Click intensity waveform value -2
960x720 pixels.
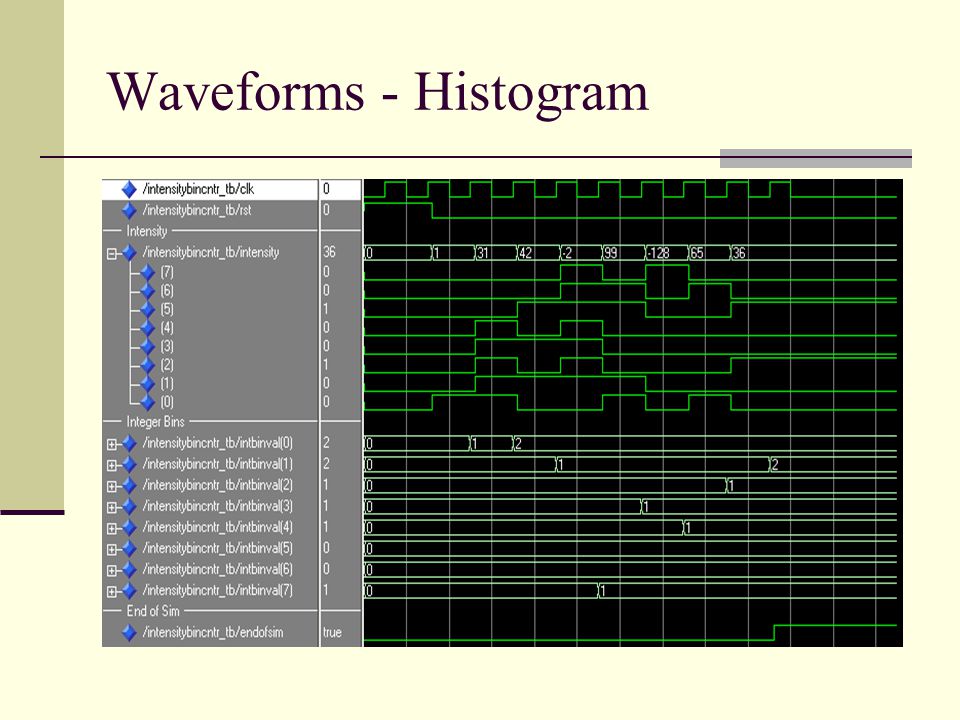click(x=568, y=253)
